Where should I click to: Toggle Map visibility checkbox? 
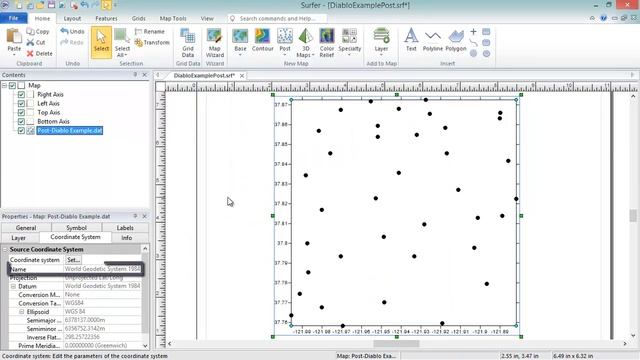click(12, 85)
